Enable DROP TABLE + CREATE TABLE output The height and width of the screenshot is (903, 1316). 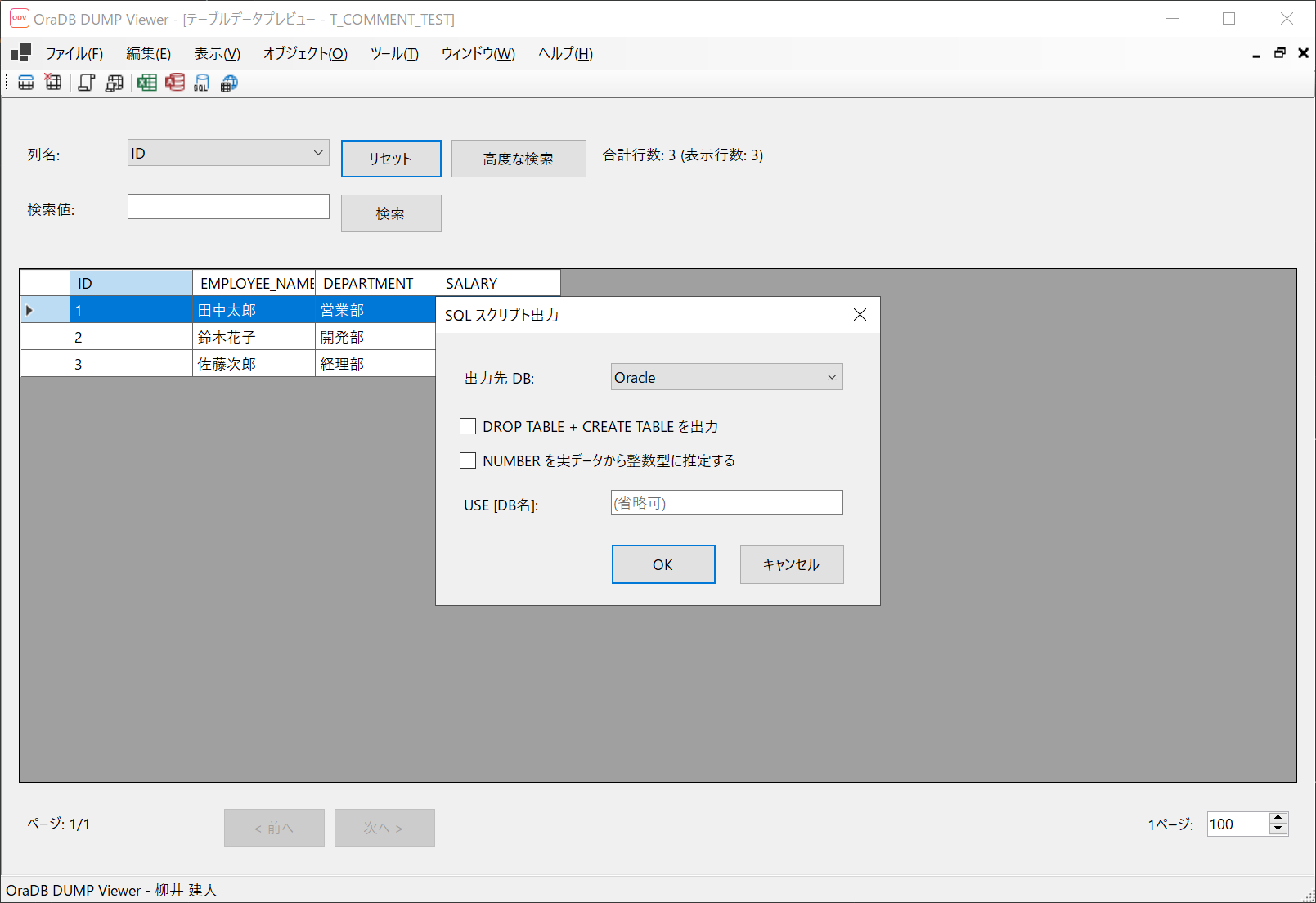click(x=468, y=425)
